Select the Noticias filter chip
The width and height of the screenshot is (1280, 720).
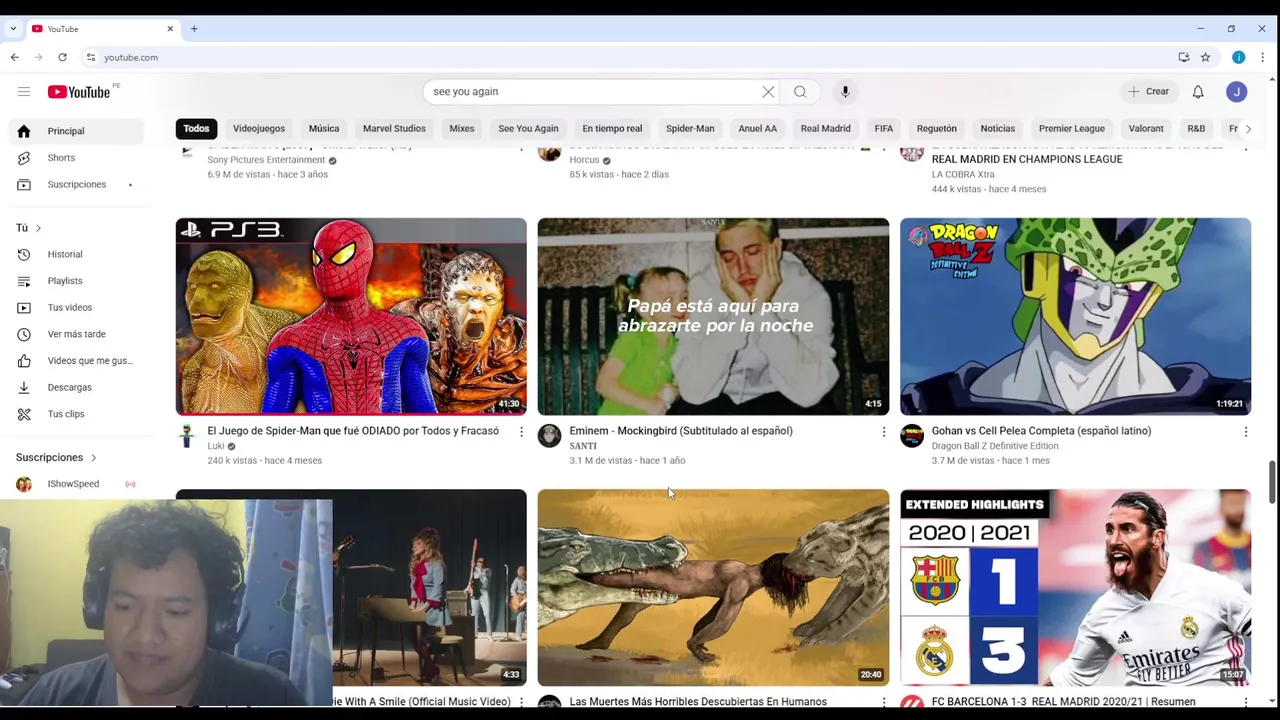[998, 129]
